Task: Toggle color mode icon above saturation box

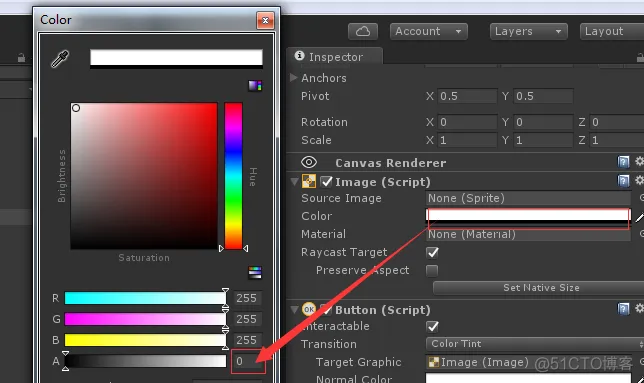Action: coord(255,85)
